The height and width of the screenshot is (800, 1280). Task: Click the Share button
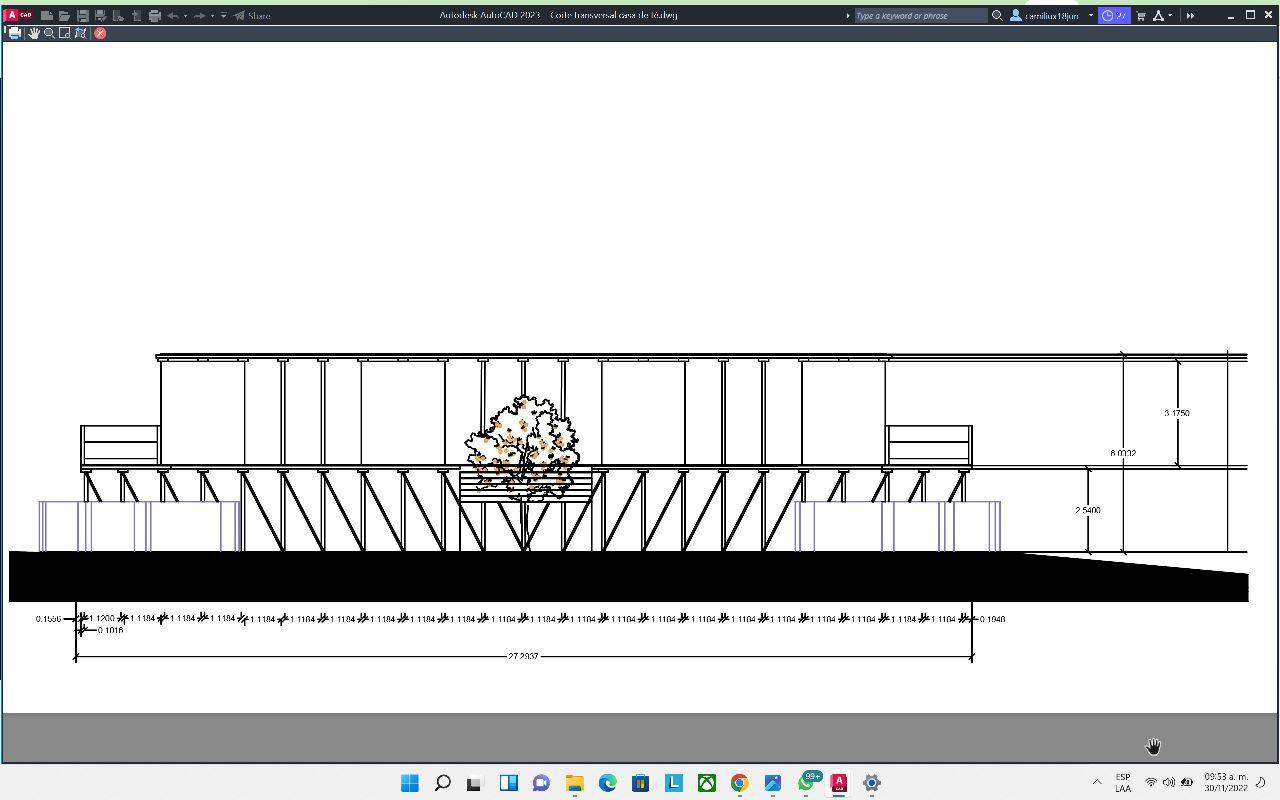252,16
